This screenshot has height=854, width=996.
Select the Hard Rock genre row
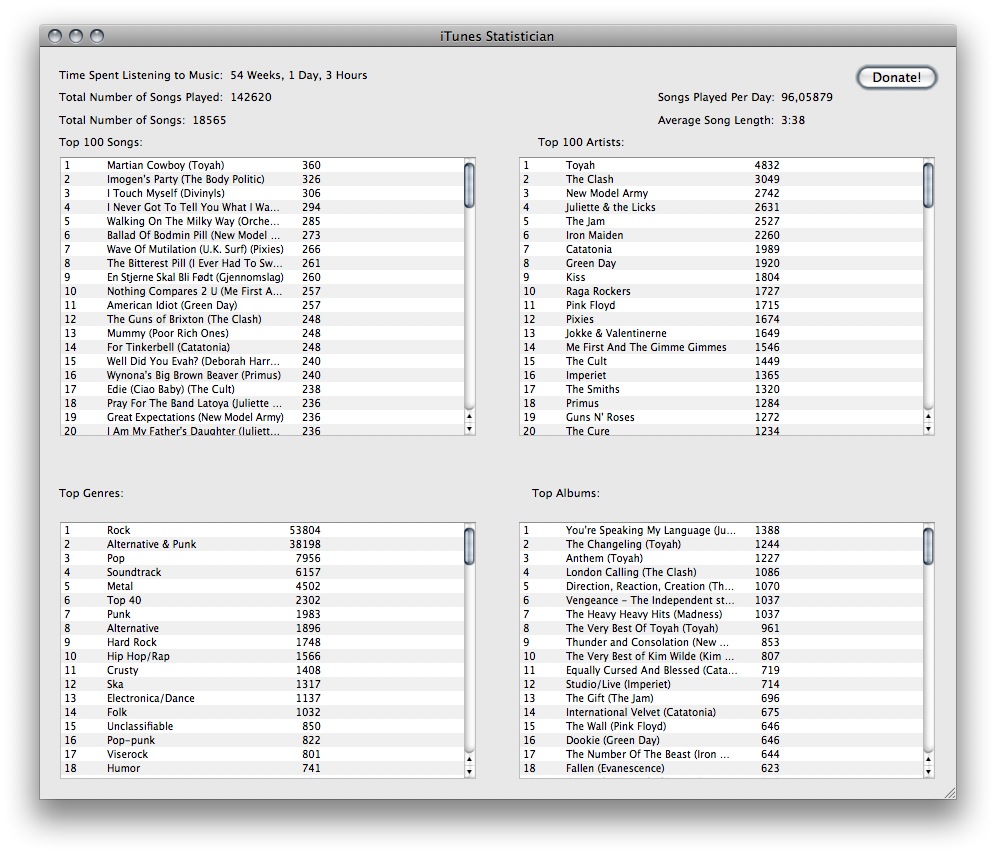pos(262,642)
